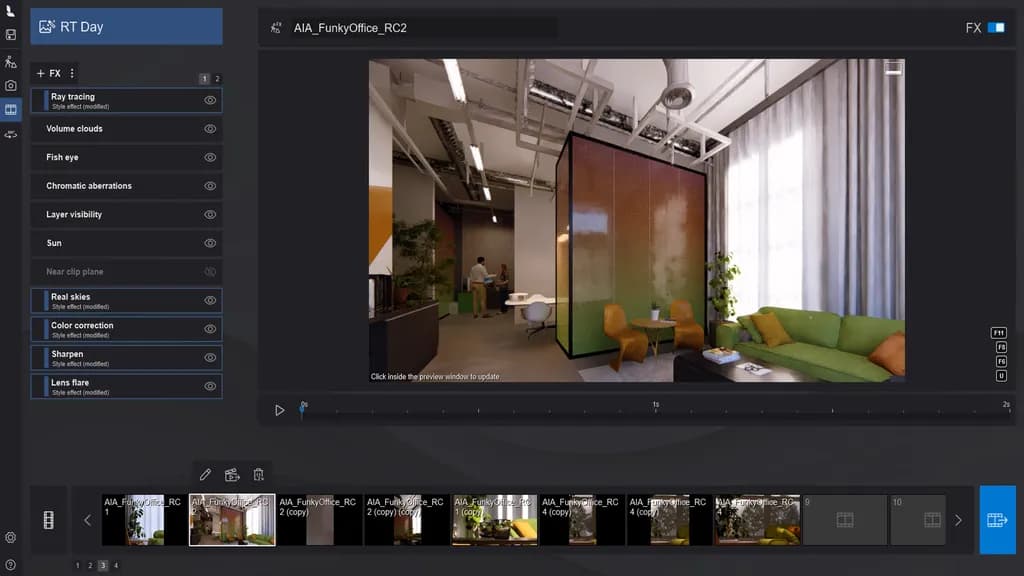1024x576 pixels.
Task: Open the 360 panorama mode icon
Action: tap(11, 134)
